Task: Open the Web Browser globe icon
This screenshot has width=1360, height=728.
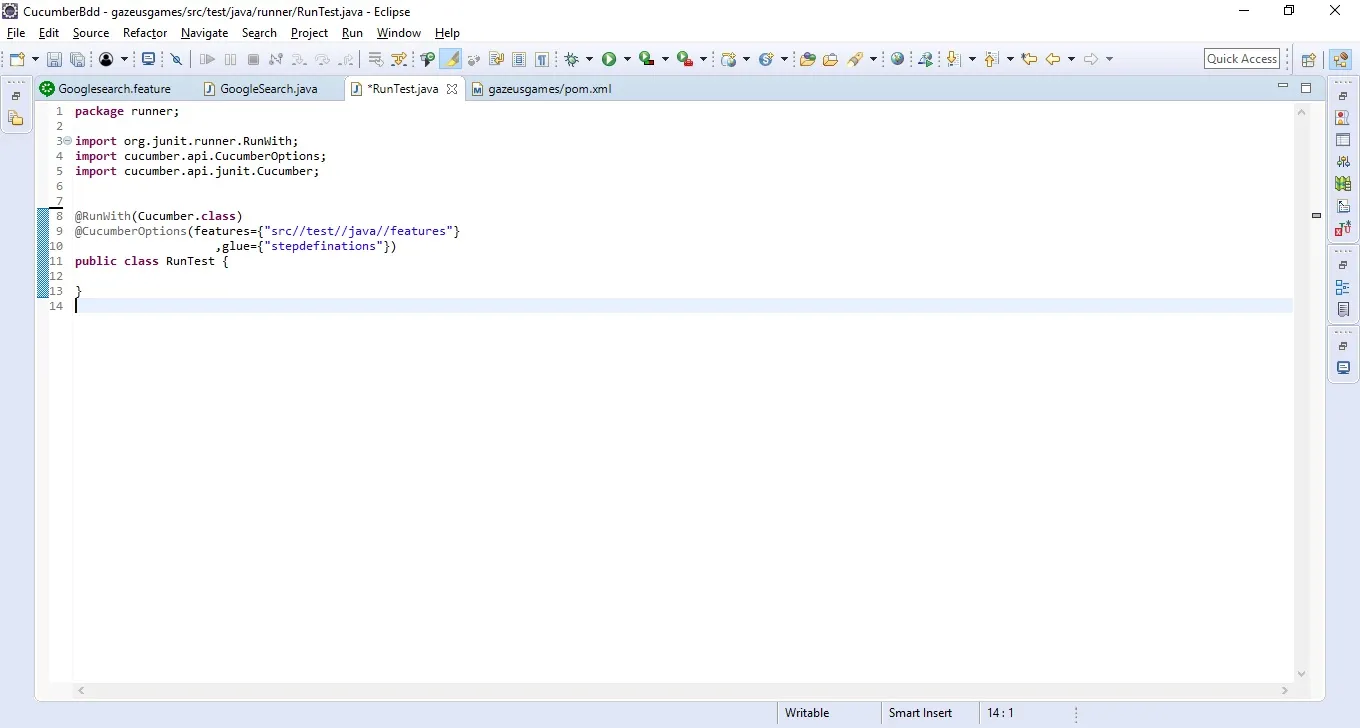Action: pyautogui.click(x=898, y=59)
